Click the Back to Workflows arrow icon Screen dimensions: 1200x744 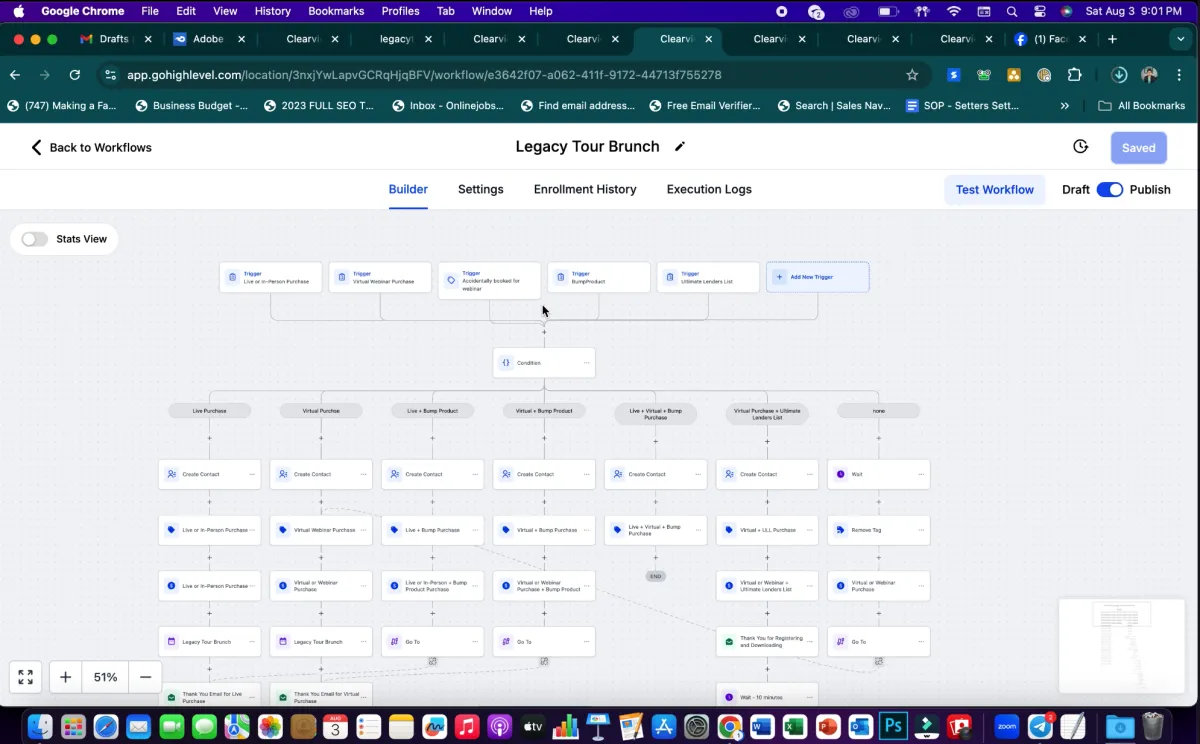tap(36, 147)
